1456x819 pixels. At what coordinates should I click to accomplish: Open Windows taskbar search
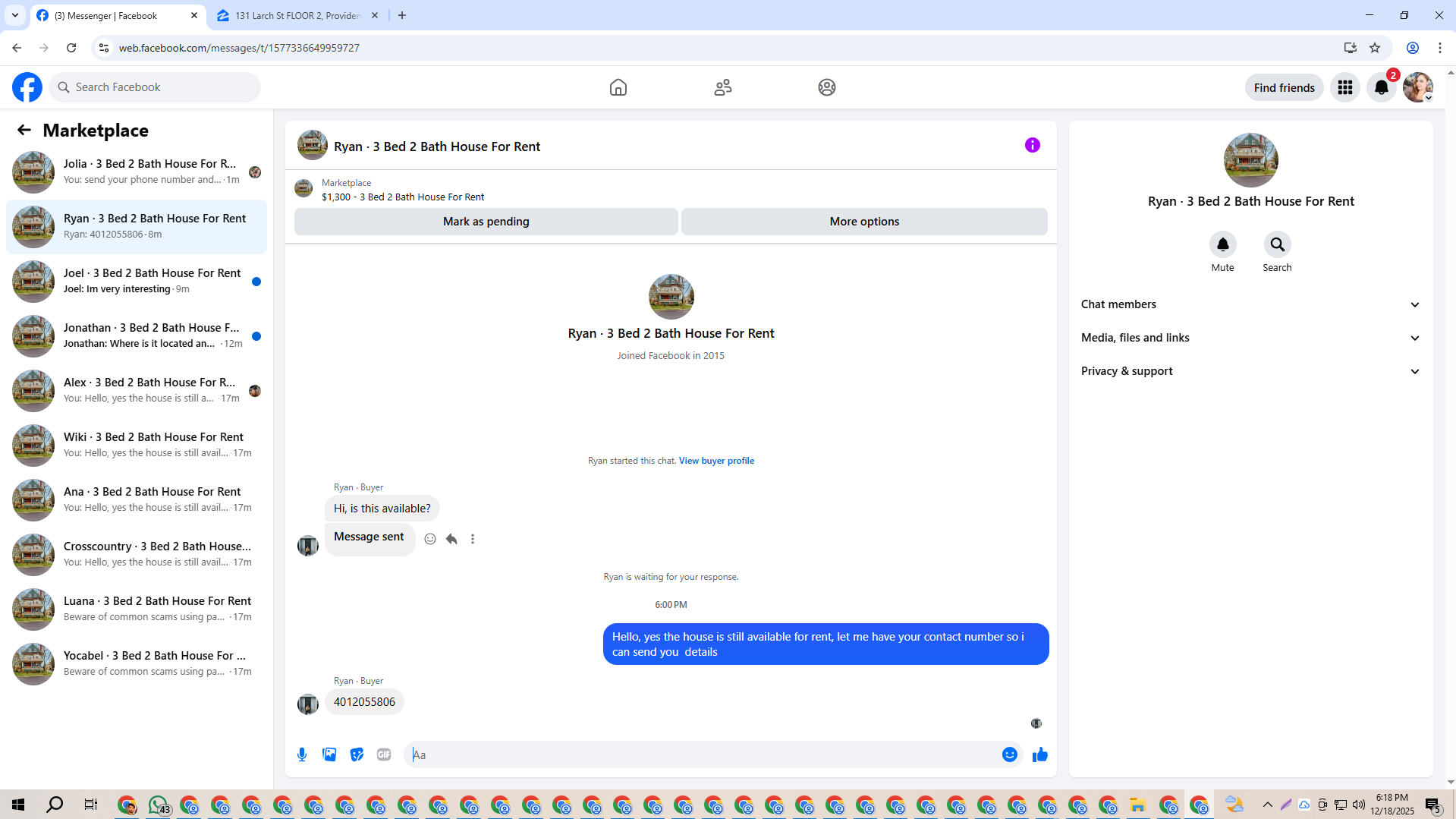pyautogui.click(x=55, y=805)
